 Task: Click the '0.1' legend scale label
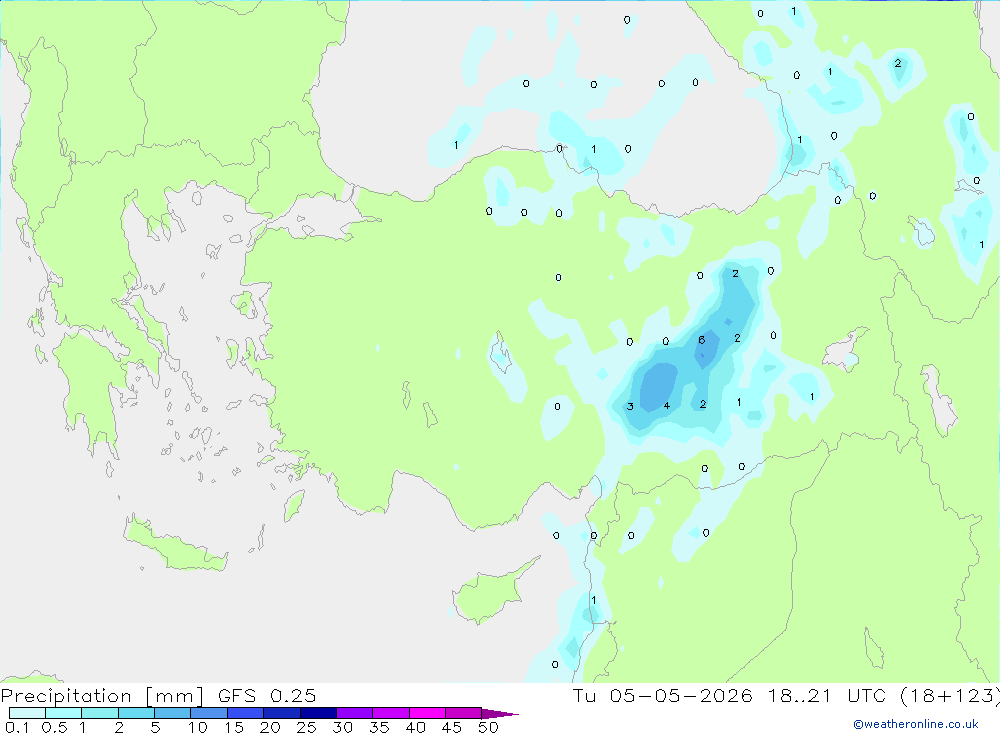pyautogui.click(x=17, y=727)
